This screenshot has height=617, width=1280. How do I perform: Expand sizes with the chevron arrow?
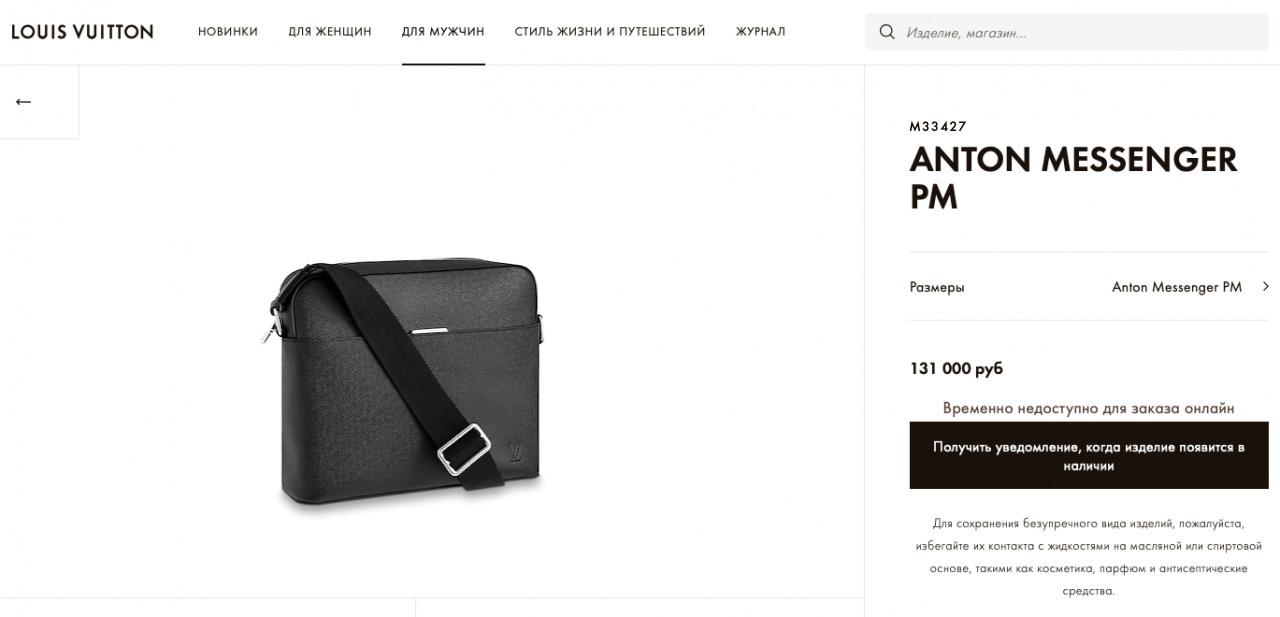pos(1265,287)
